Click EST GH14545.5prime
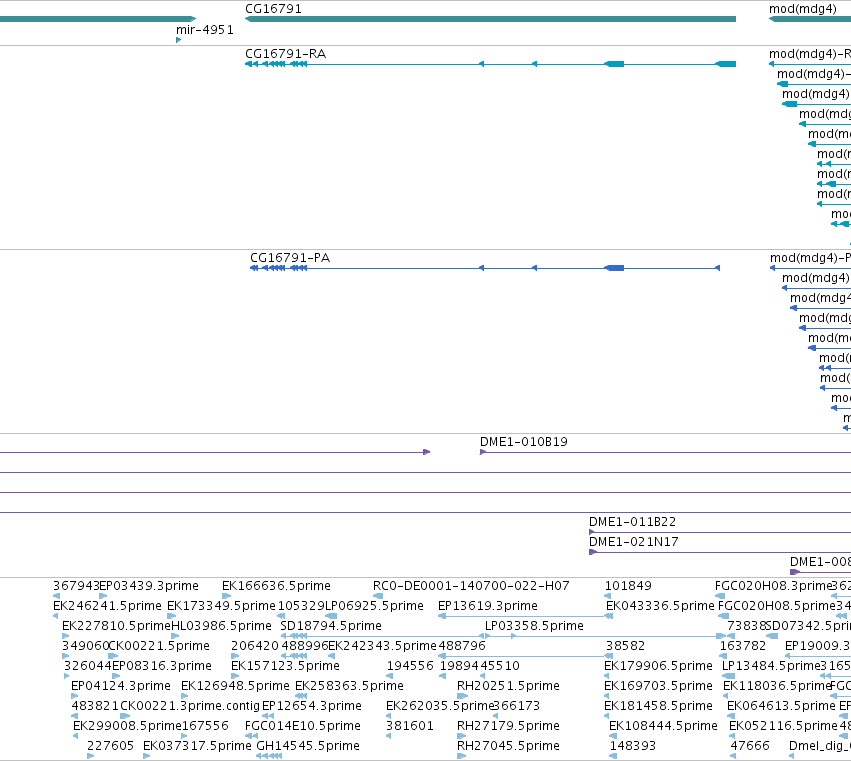Image resolution: width=851 pixels, height=761 pixels. pyautogui.click(x=308, y=746)
